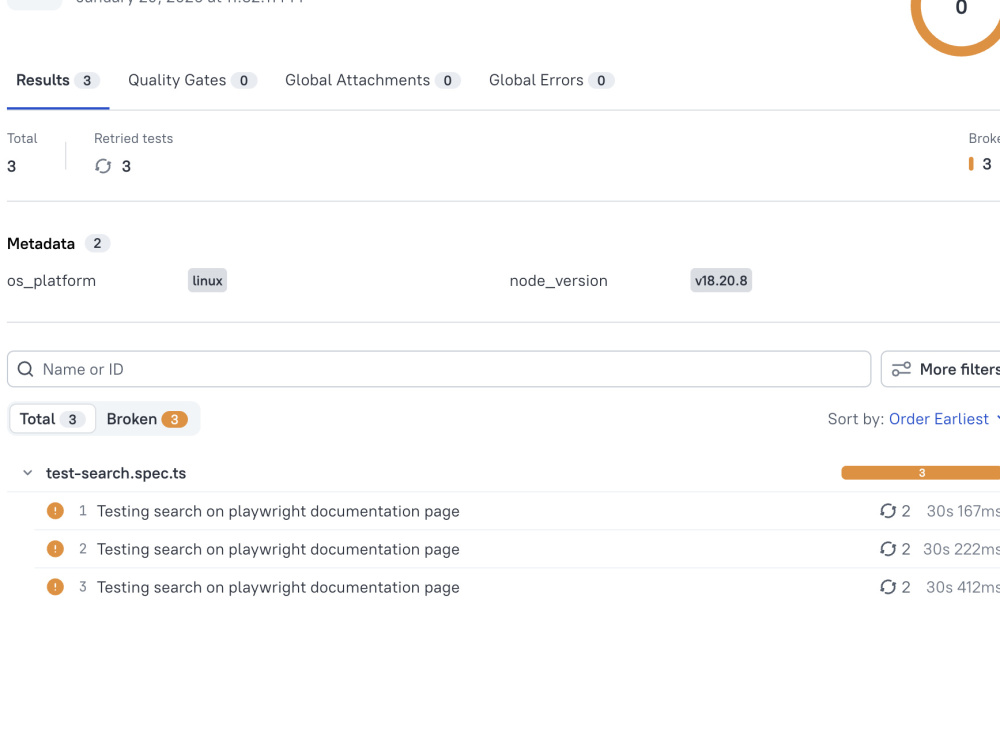
Task: Open test 1 Testing search on playwright documentation
Action: tap(278, 511)
